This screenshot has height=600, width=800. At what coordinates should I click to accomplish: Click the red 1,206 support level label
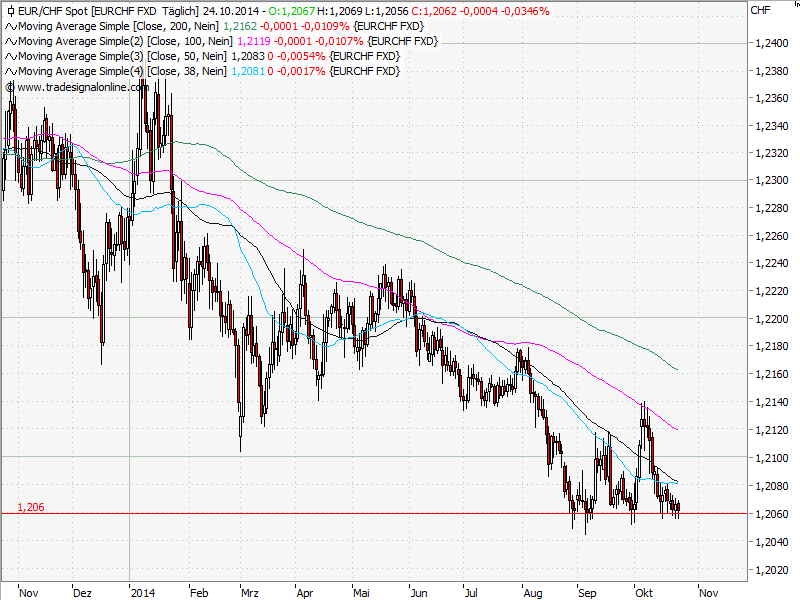29,507
